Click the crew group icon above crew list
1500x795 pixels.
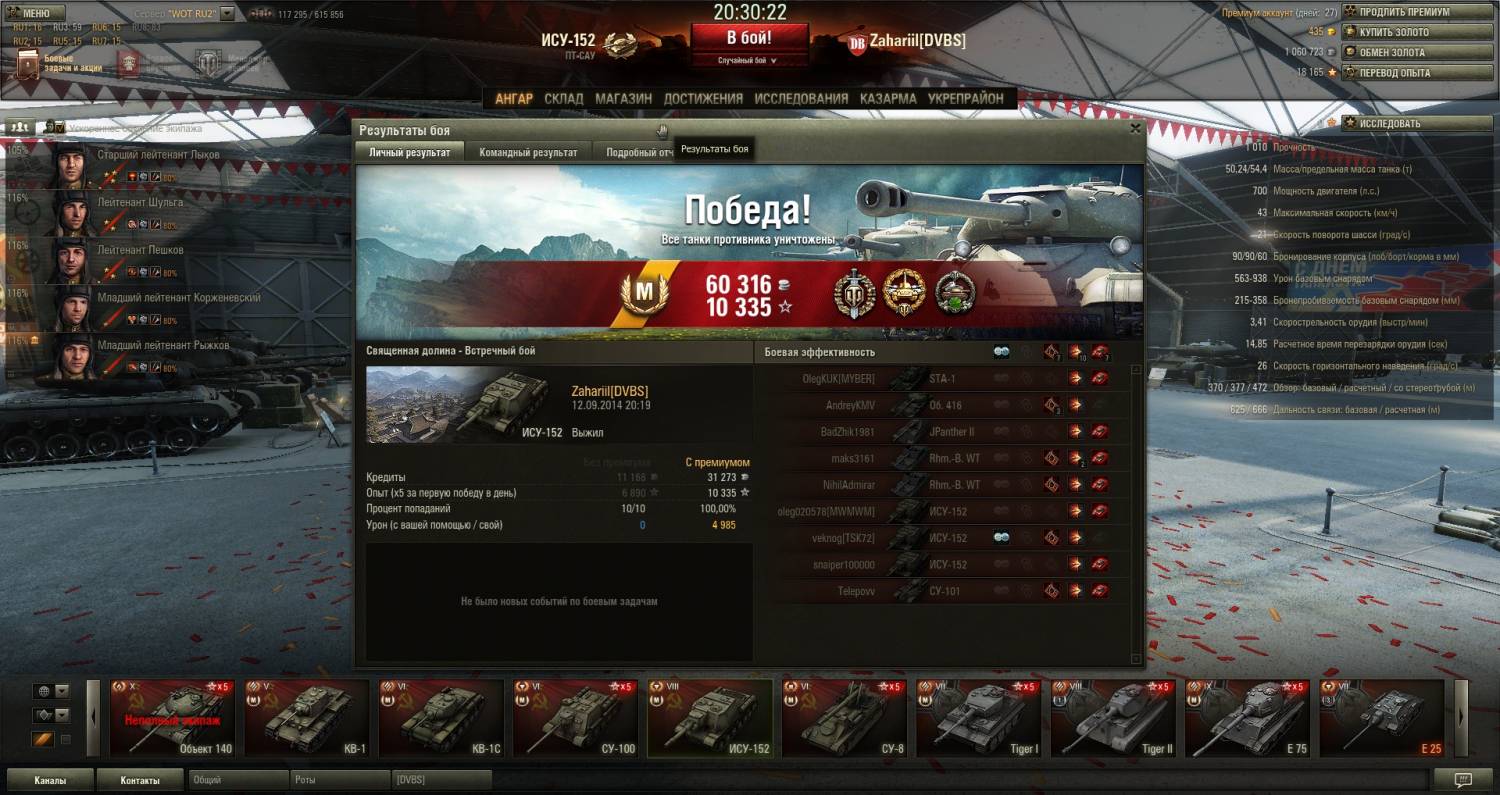[19, 128]
